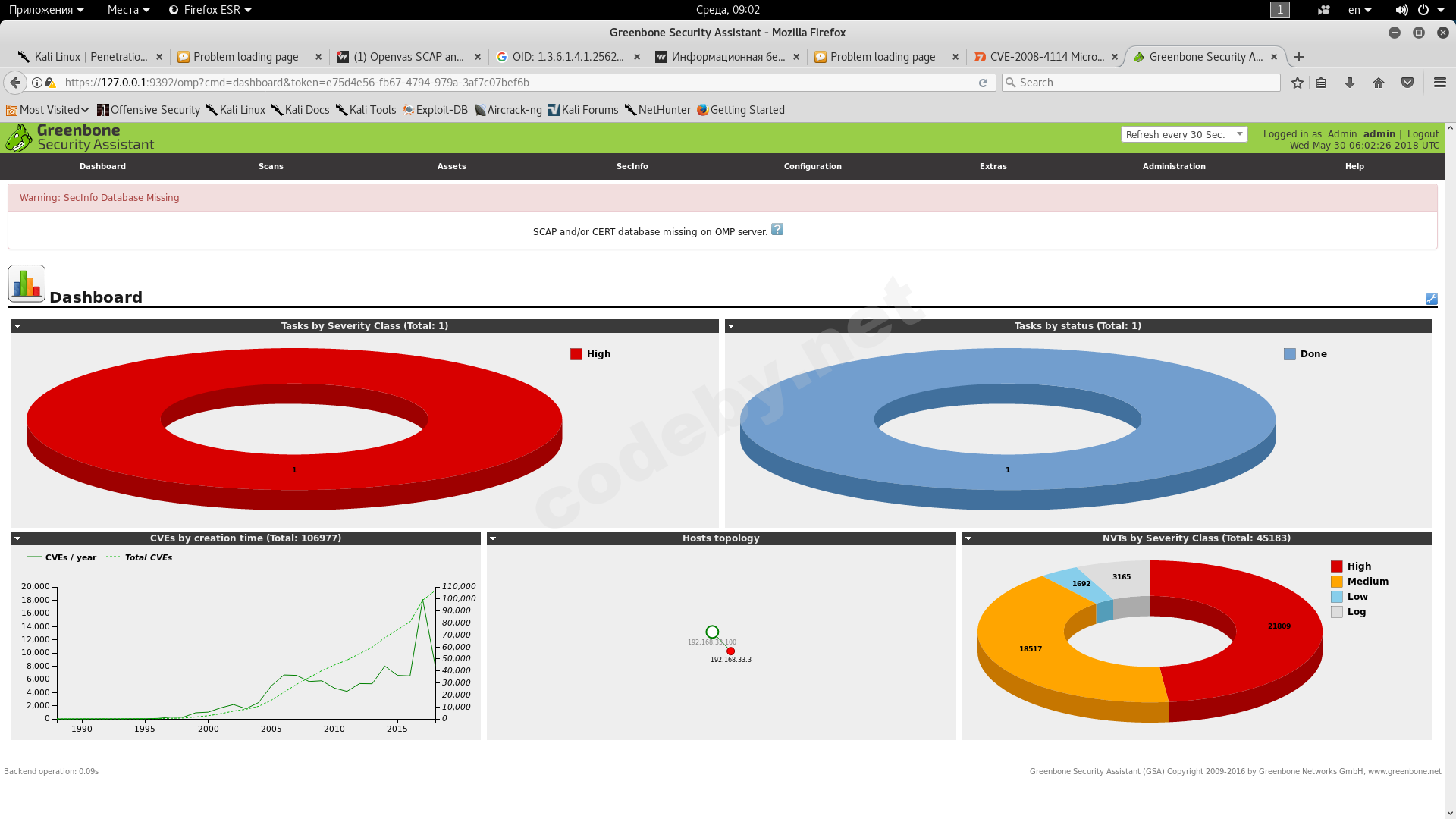
Task: Reload page with refresh button
Action: 984,83
